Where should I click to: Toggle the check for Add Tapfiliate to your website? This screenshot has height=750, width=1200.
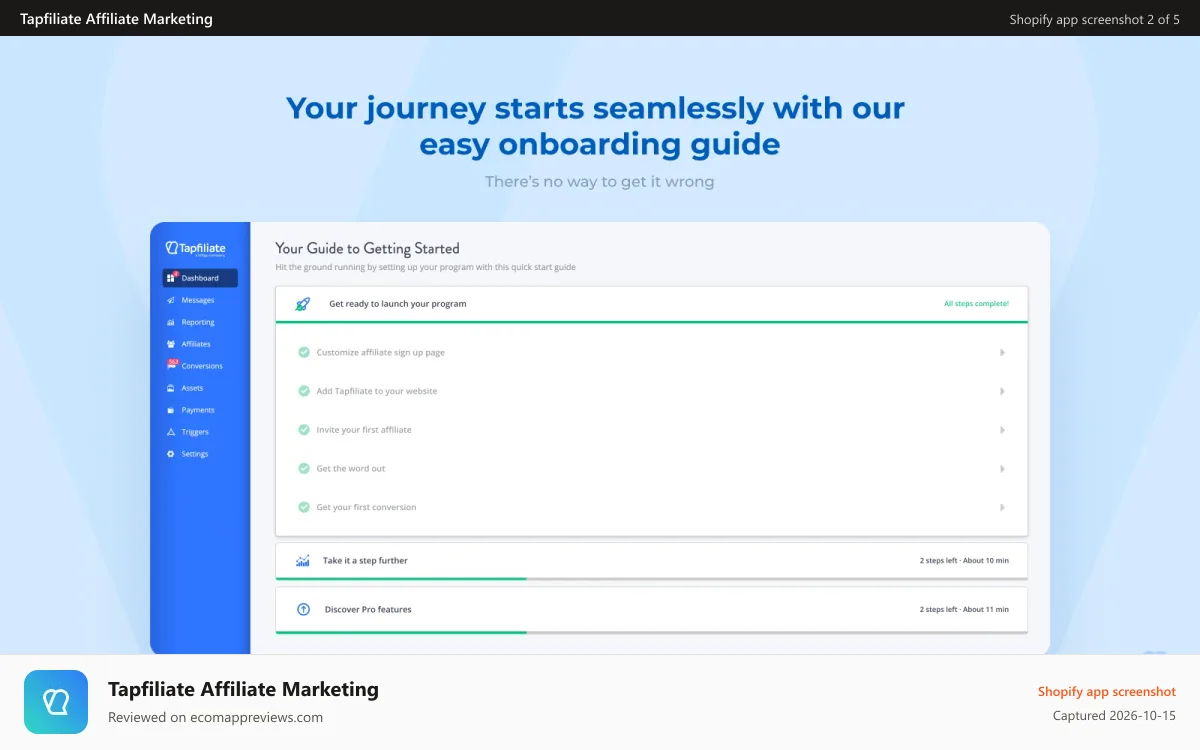point(304,391)
